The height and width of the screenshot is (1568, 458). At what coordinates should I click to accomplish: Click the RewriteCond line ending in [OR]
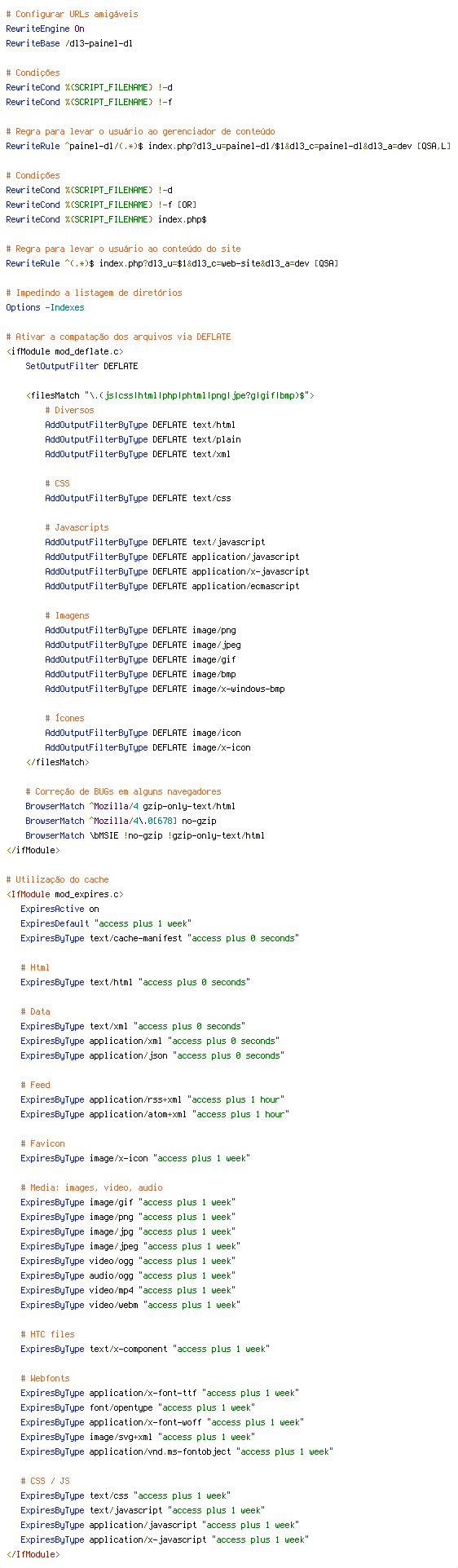[x=101, y=205]
